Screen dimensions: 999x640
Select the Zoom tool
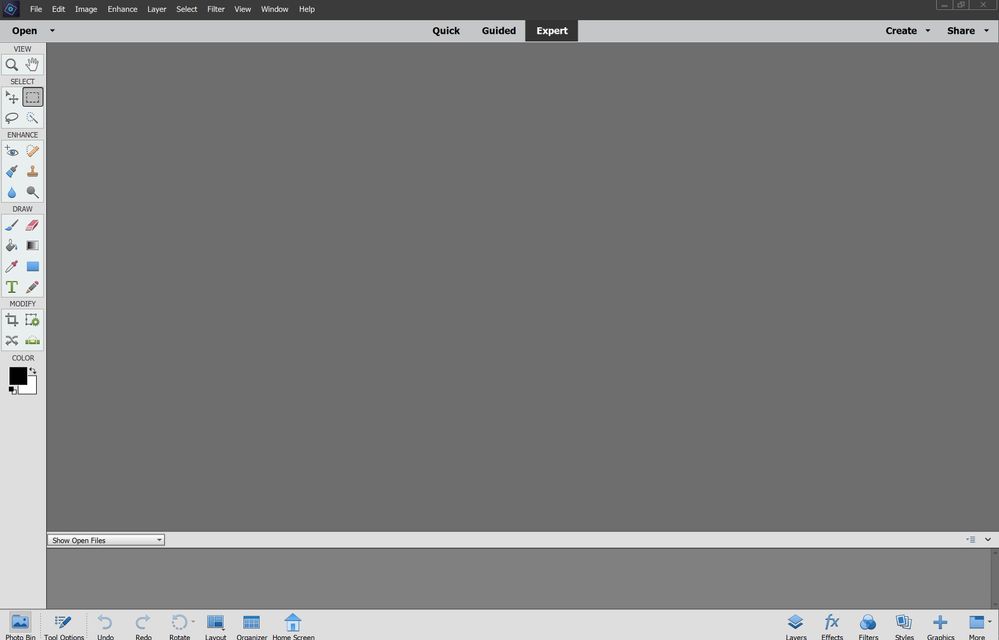click(x=12, y=63)
